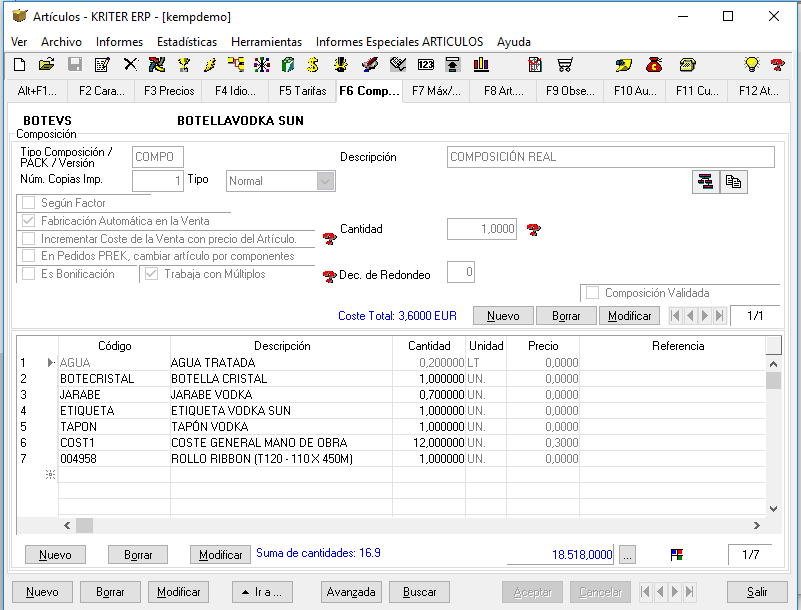The width and height of the screenshot is (801, 610).
Task: Click the green book toolbar icon
Action: [x=288, y=65]
